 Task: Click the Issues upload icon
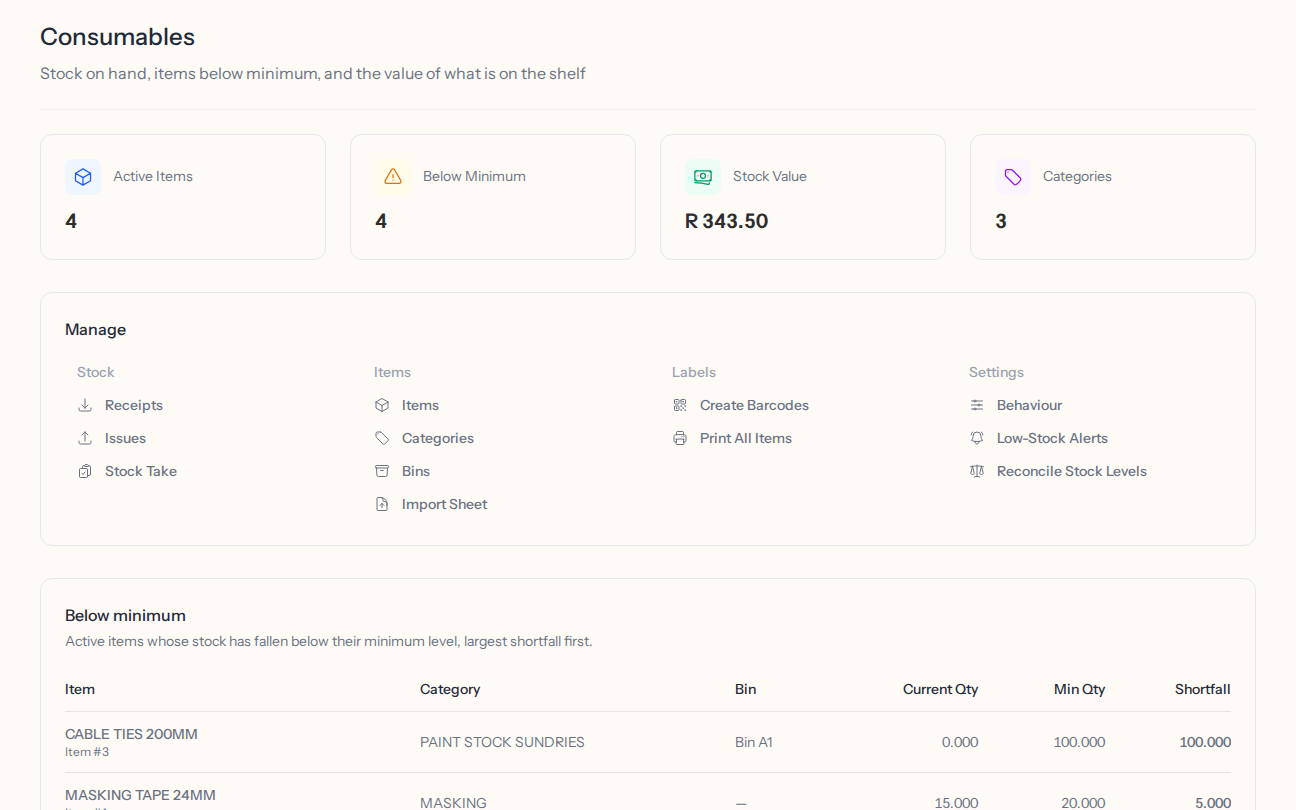point(85,438)
